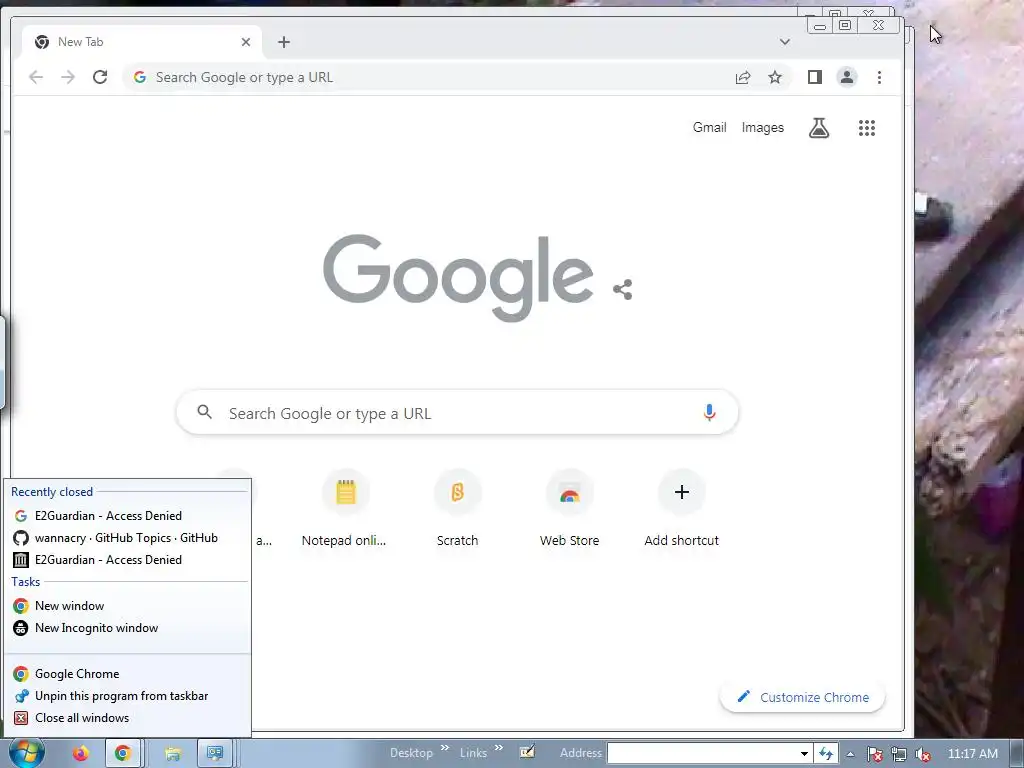Expand the Links toolbar chevron
The height and width of the screenshot is (768, 1024).
point(498,748)
